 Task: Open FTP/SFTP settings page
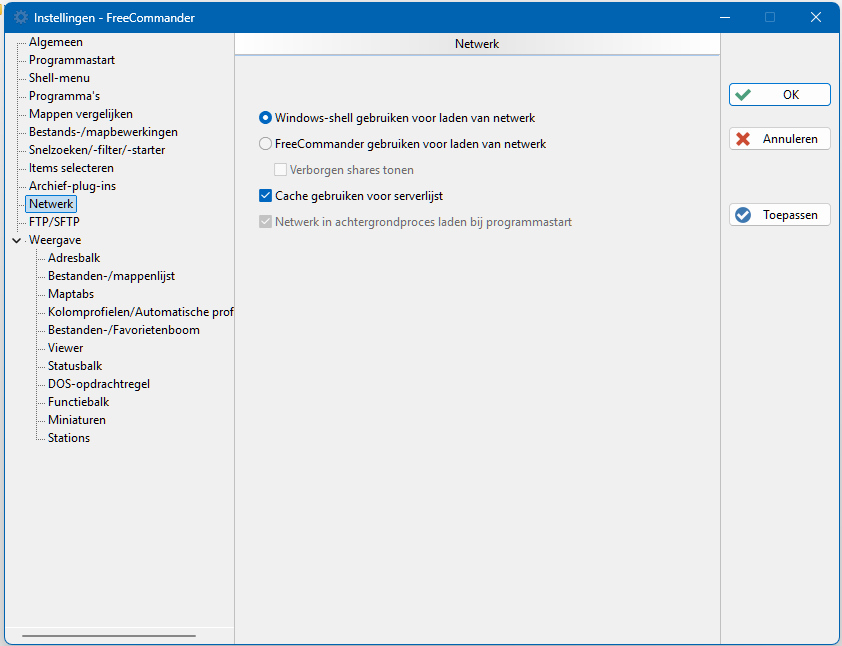click(x=54, y=222)
